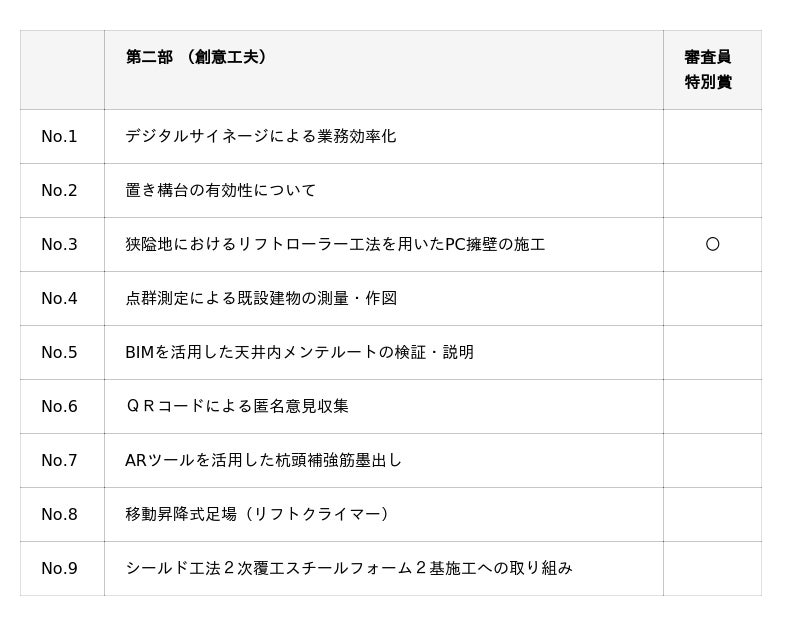Screen dimensions: 800x626
Task: Click the ARツールを活用した杭頭補強筋墨出し entry
Action: (263, 460)
